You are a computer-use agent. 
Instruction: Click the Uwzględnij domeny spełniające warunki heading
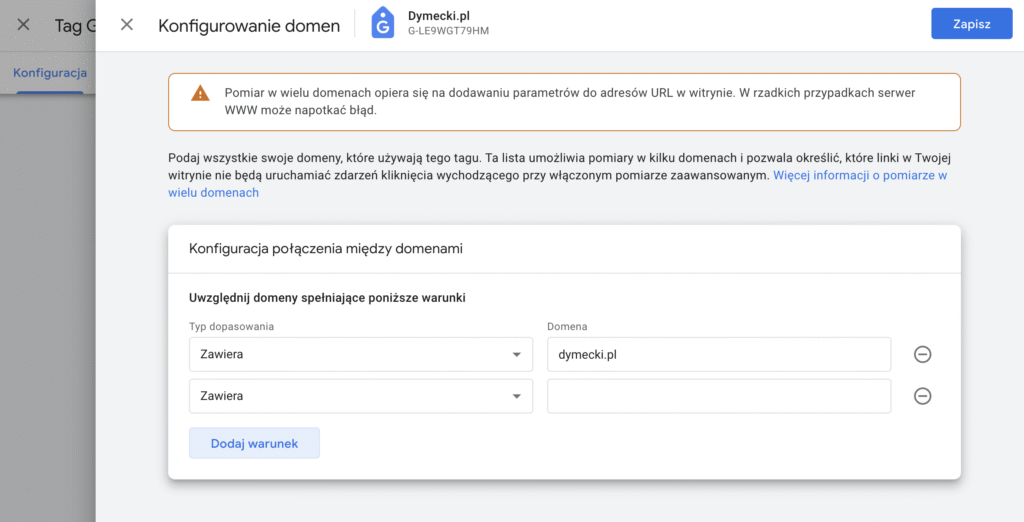tap(327, 297)
